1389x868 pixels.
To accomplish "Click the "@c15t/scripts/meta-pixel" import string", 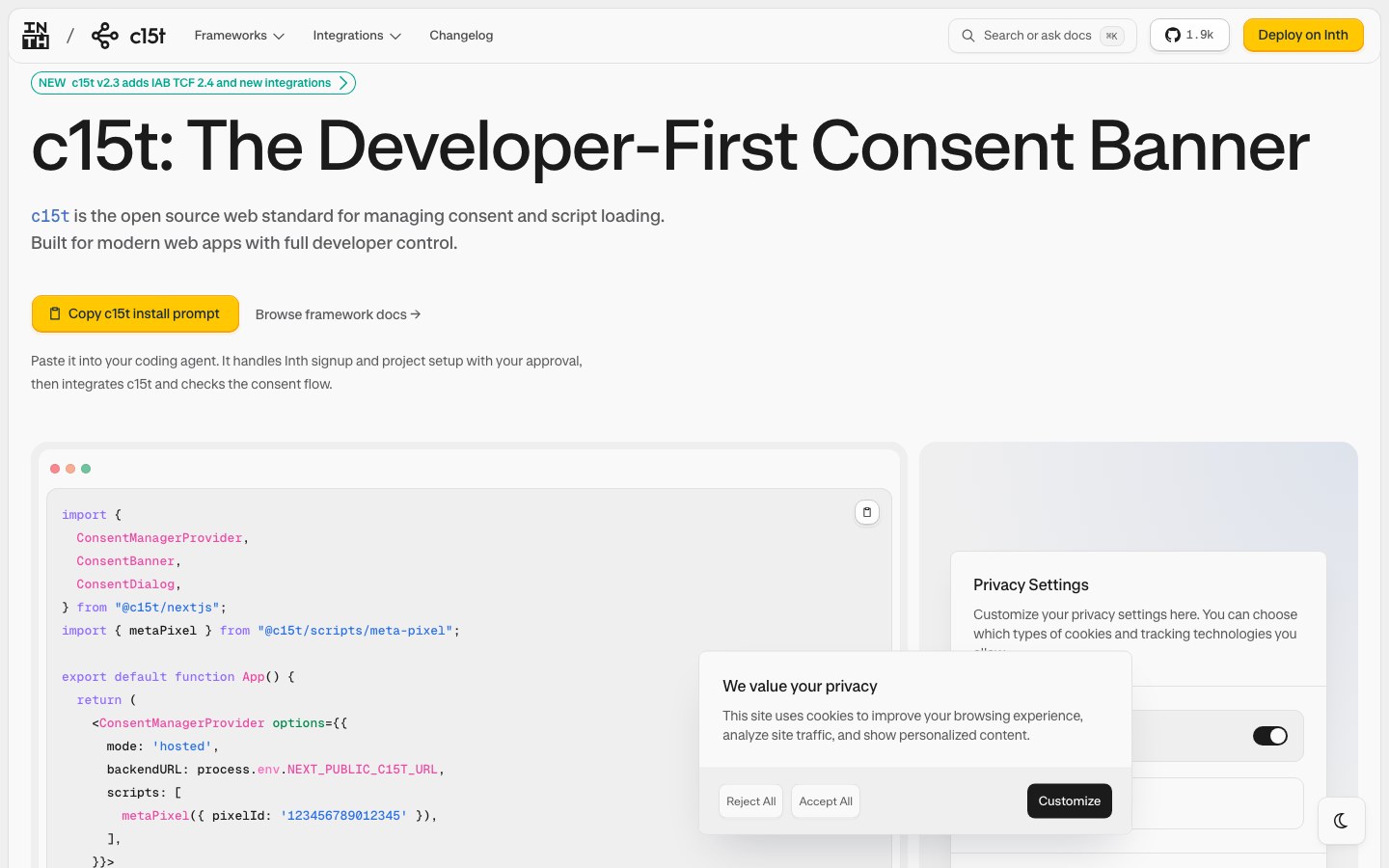I will pyautogui.click(x=355, y=631).
